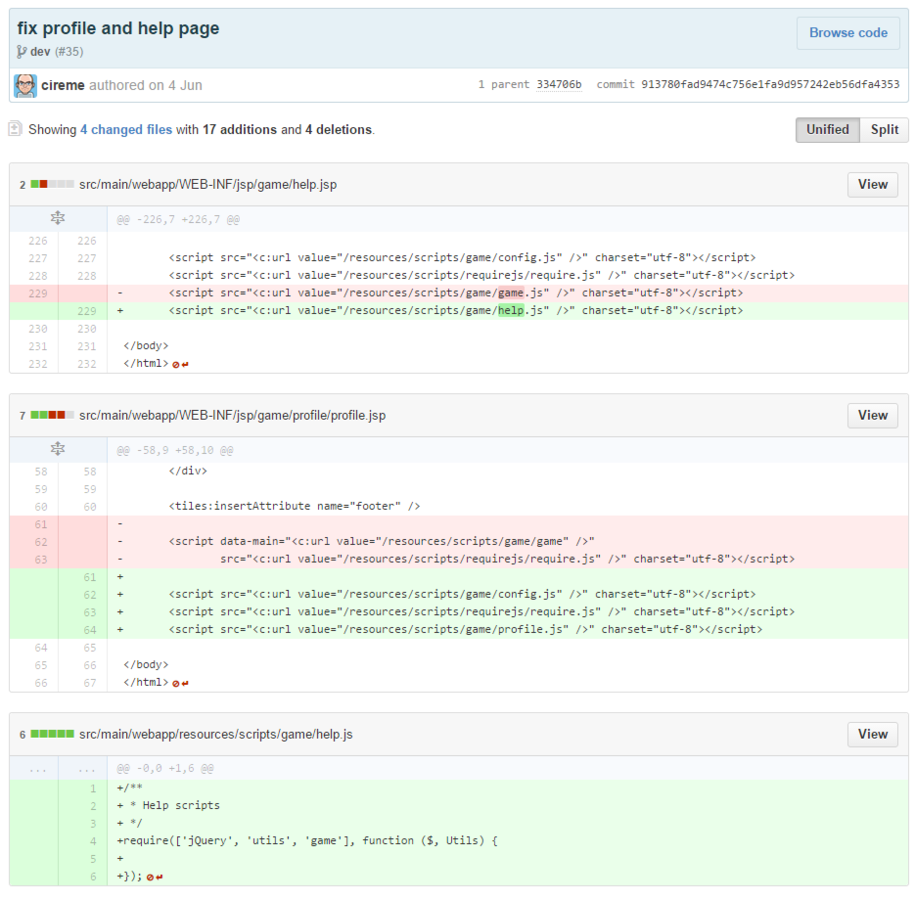The width and height of the screenshot is (915, 900).
Task: View the help.jsp file
Action: click(x=872, y=184)
